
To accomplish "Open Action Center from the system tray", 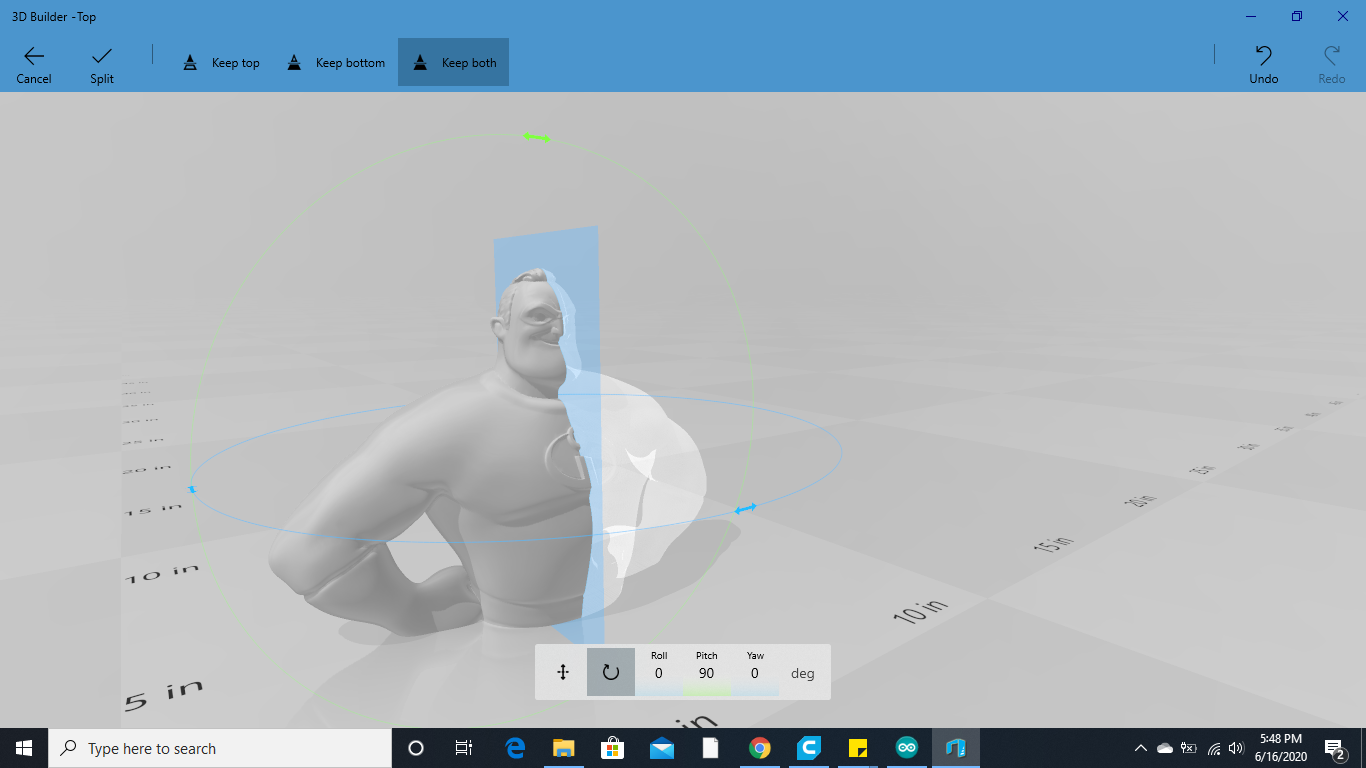I will point(1331,747).
